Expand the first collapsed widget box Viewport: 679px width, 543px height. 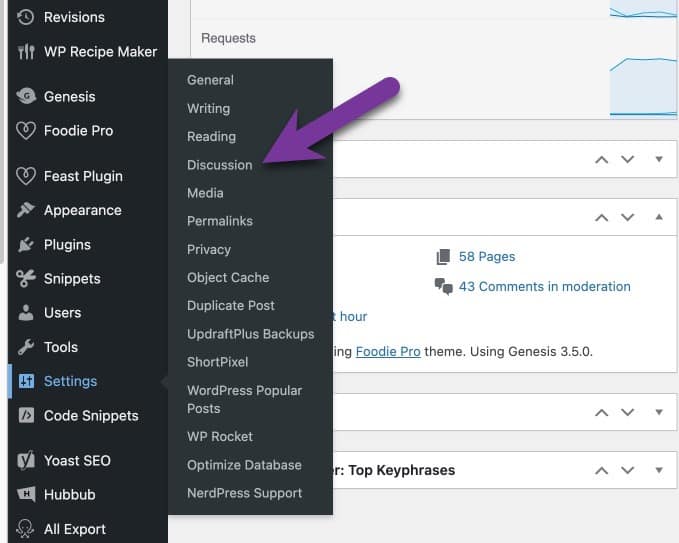(x=659, y=159)
